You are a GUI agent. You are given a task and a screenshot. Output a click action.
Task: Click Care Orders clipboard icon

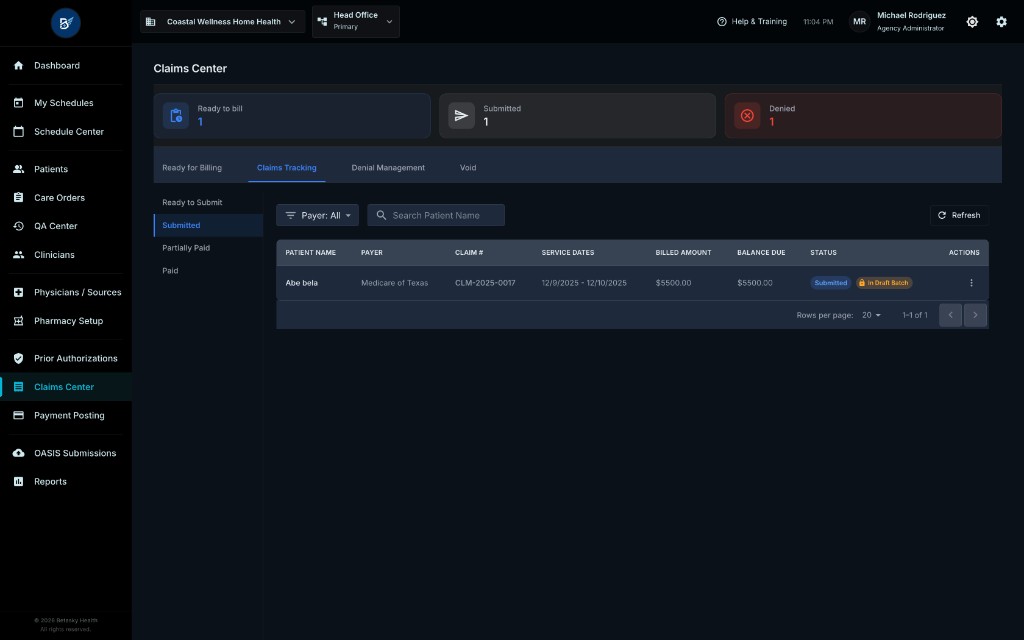pos(18,197)
